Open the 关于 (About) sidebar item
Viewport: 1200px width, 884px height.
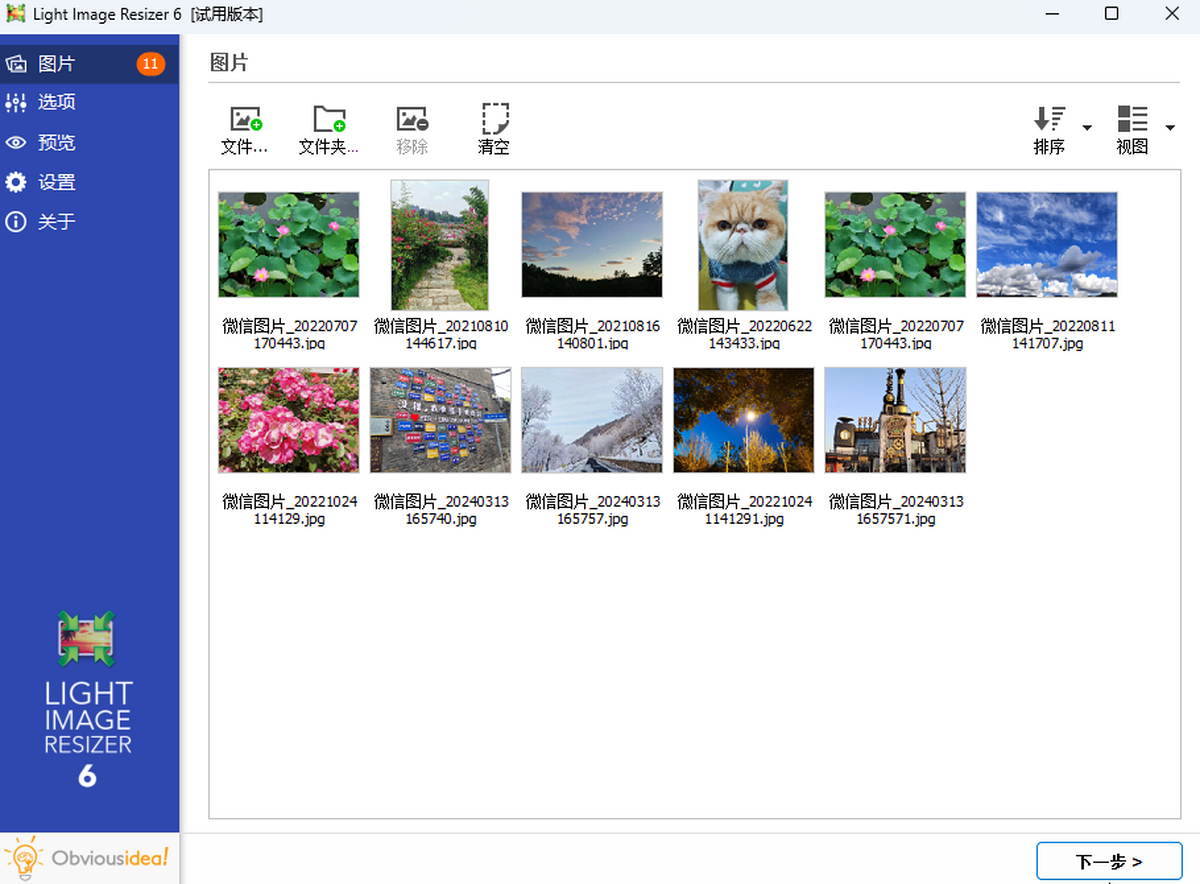pos(57,221)
